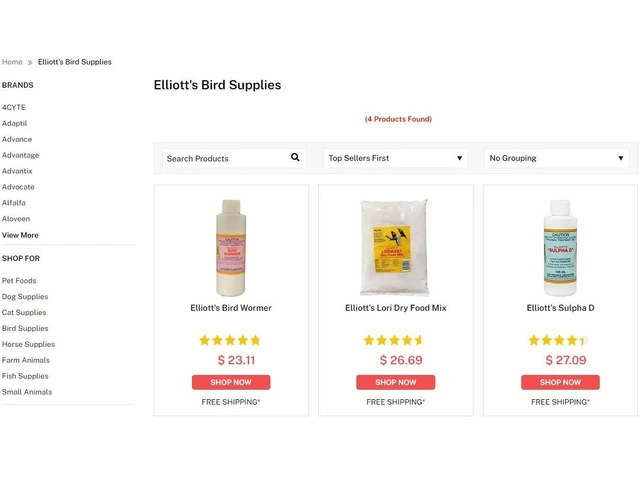Select Bird Supplies in Shop For menu
This screenshot has width=640, height=480.
(x=25, y=328)
